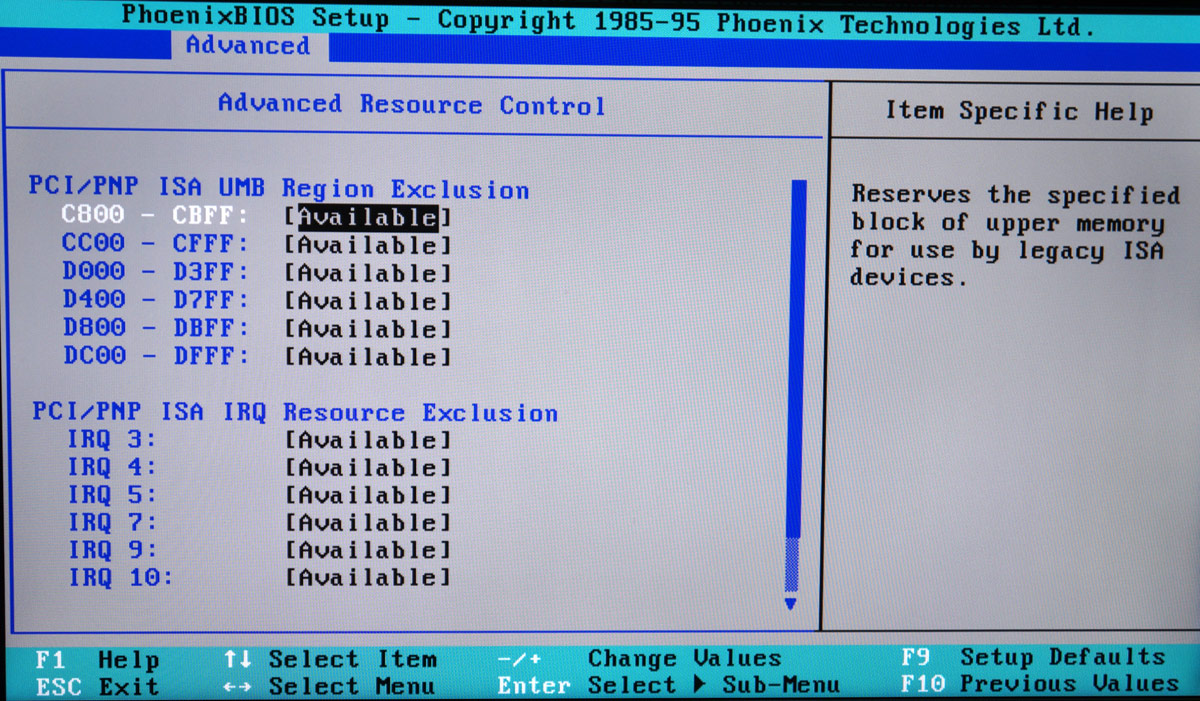Click the Sub-Menu arrow icon in footer
The height and width of the screenshot is (701, 1200).
697,686
